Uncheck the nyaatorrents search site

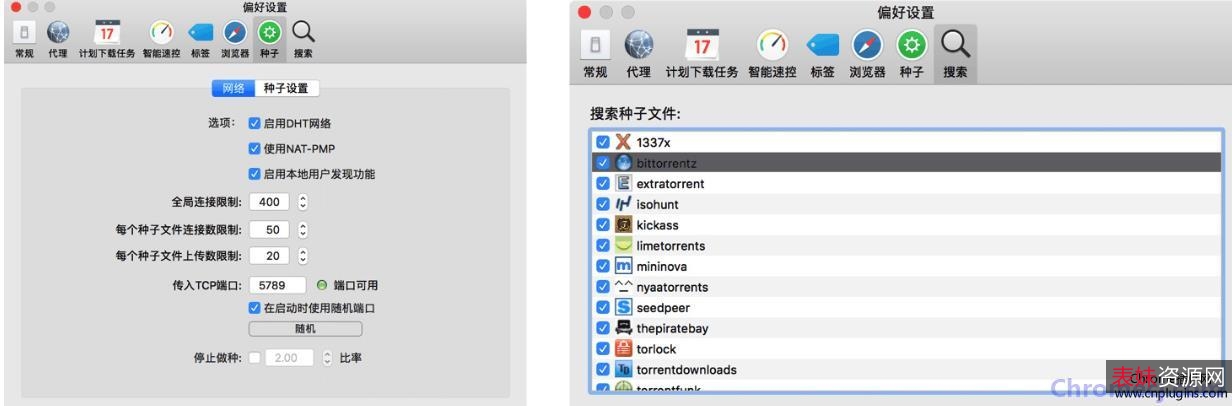coord(602,287)
